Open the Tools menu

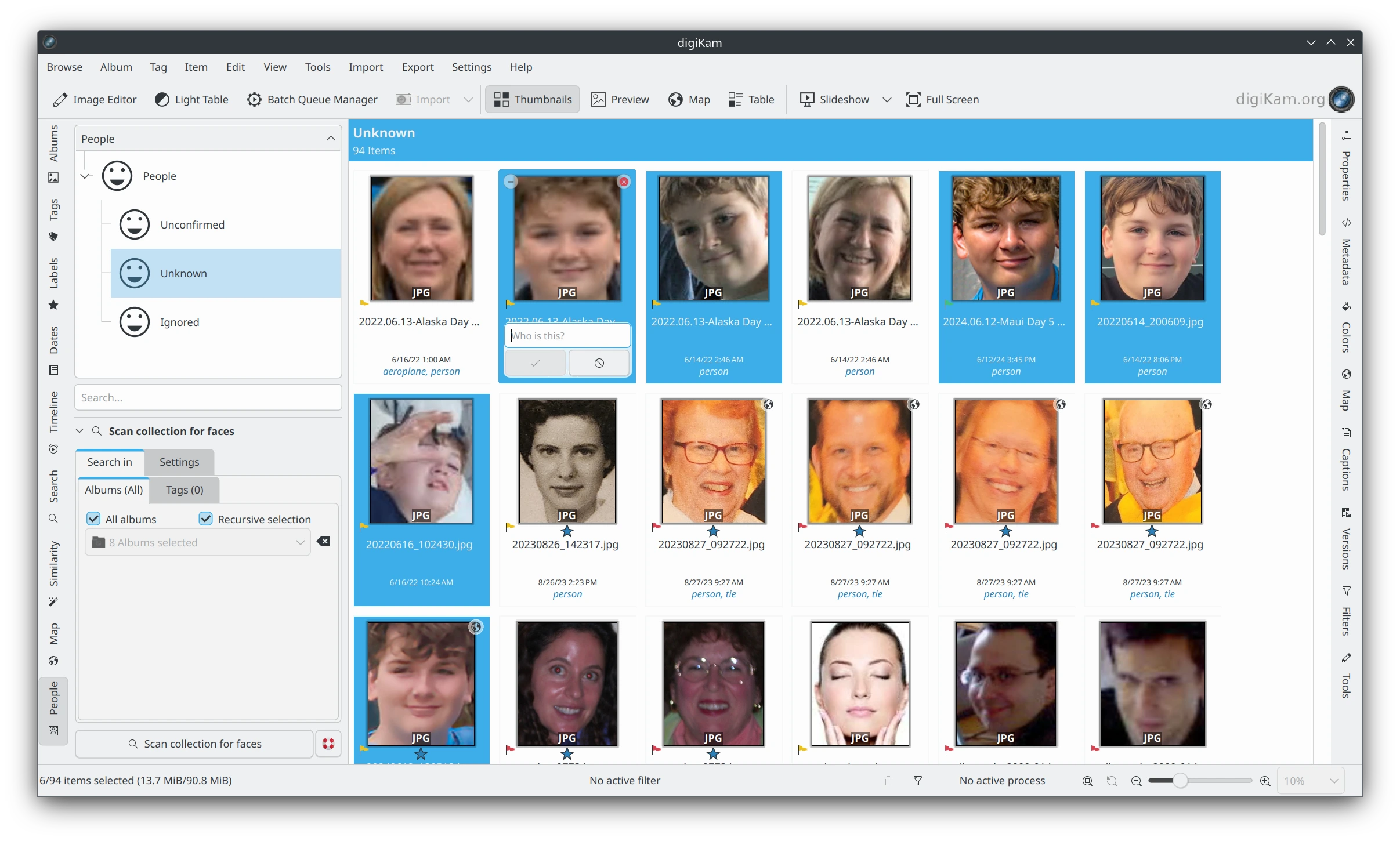tap(317, 67)
